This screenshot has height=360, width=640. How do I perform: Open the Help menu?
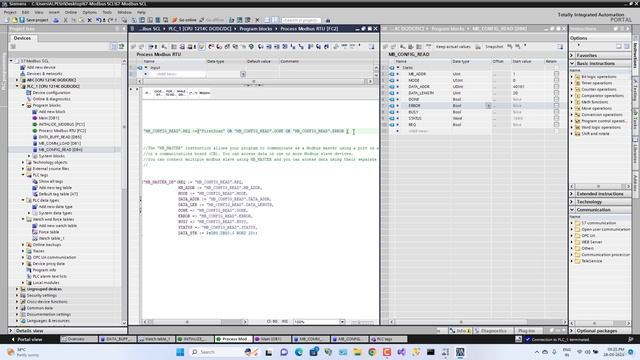[141, 12]
